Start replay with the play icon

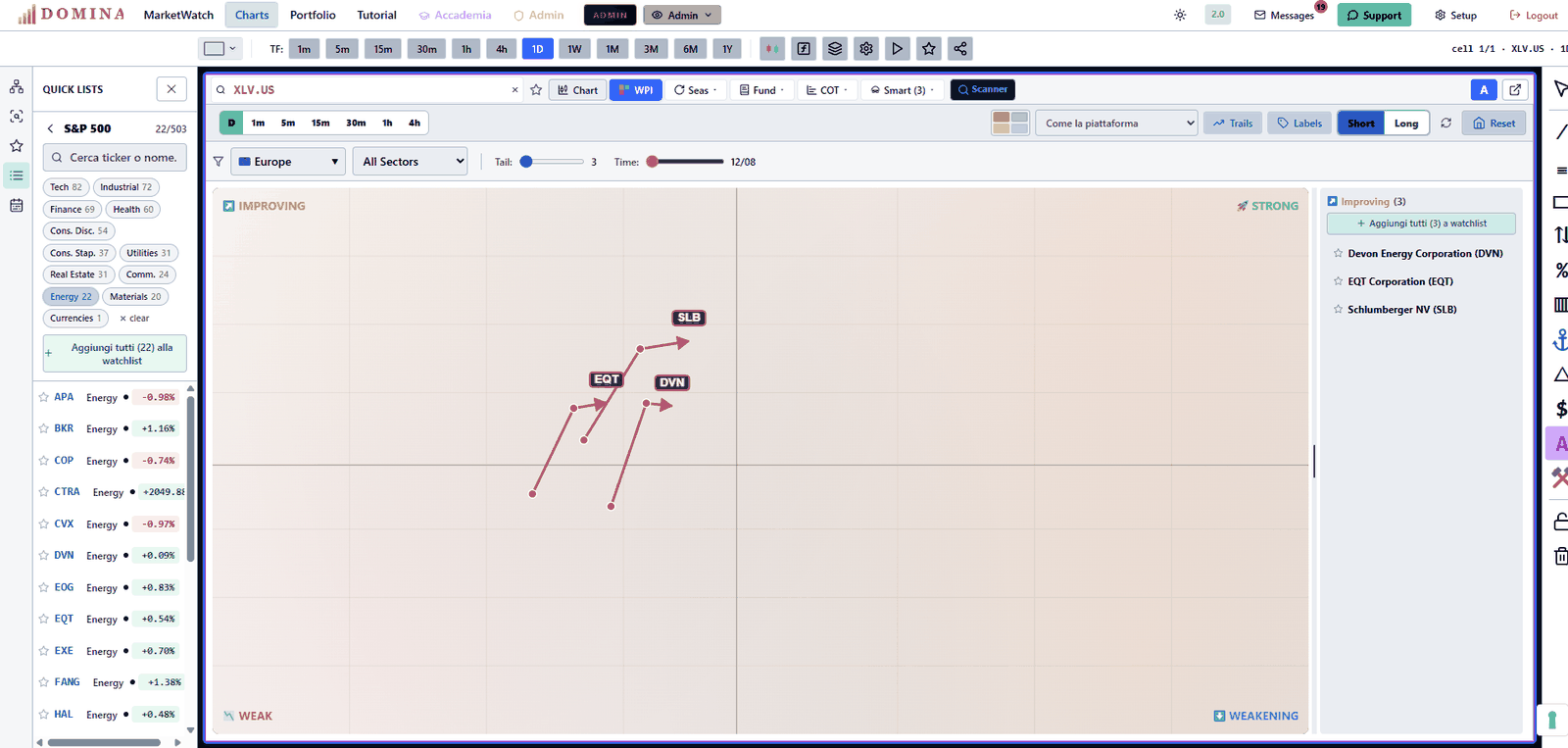(898, 48)
